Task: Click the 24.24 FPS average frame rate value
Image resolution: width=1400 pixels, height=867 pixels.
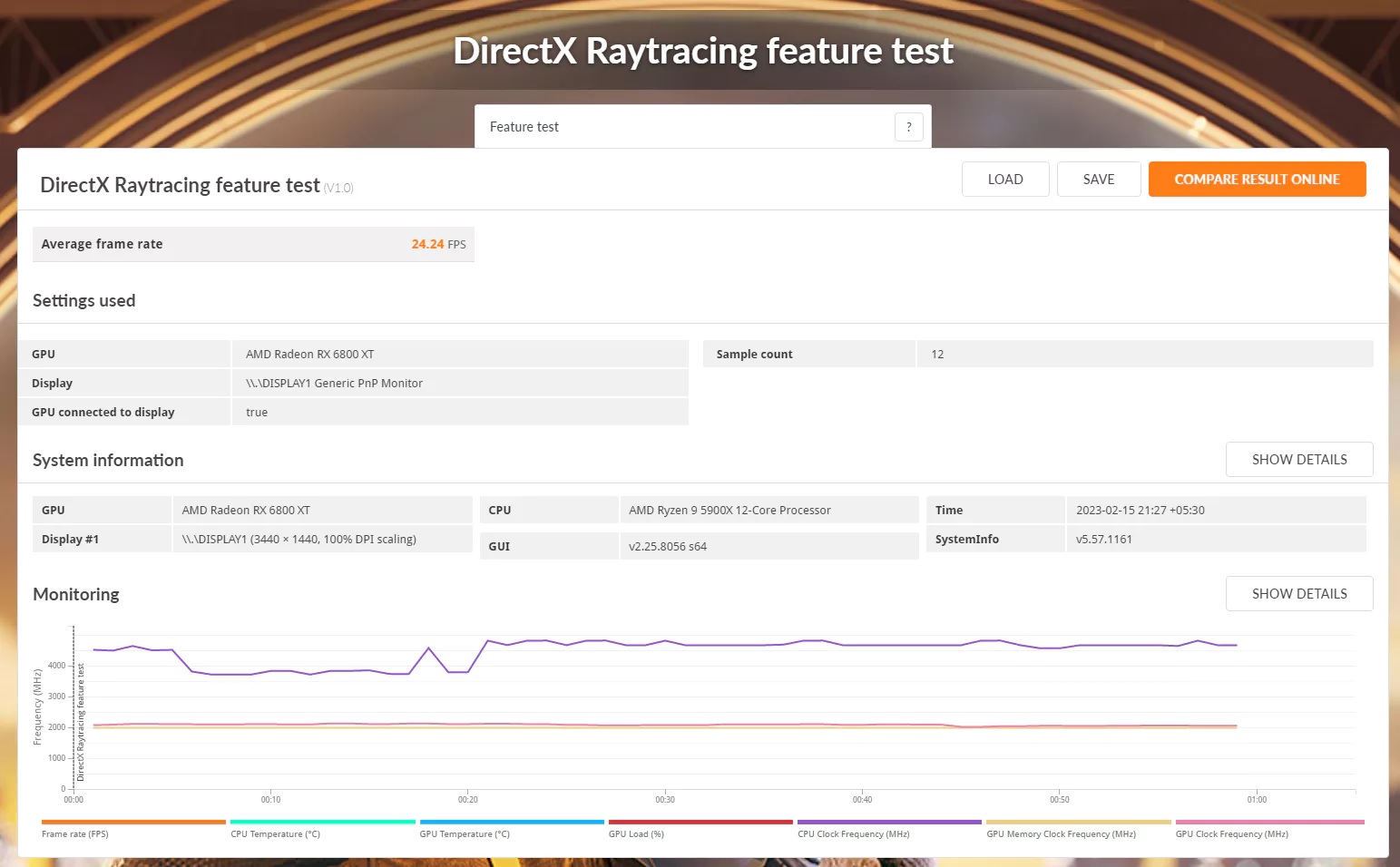Action: [x=437, y=244]
